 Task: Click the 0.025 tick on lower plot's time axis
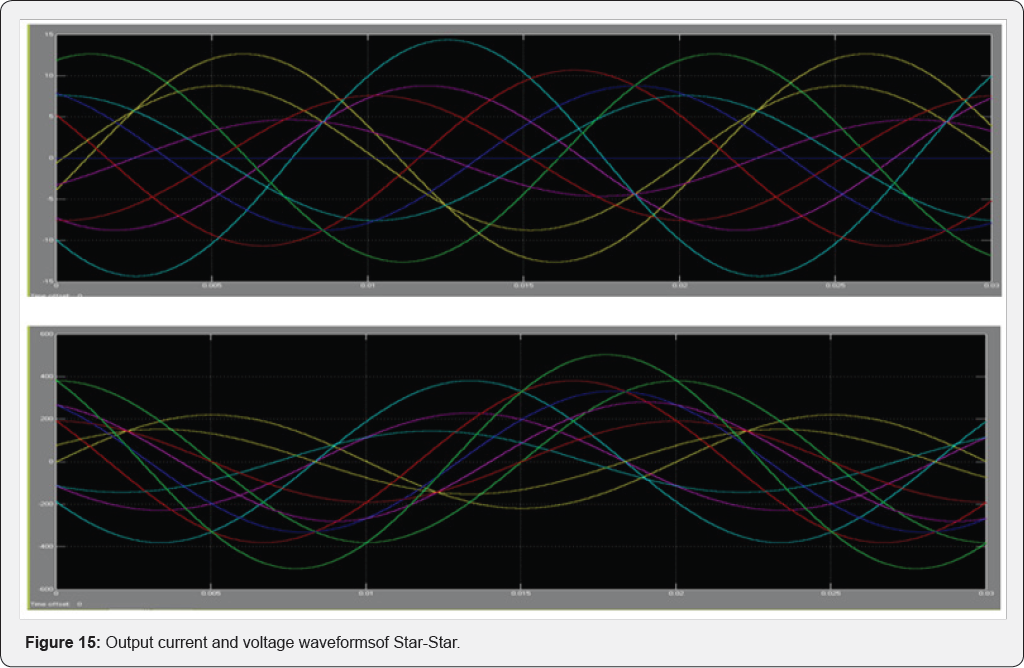pyautogui.click(x=835, y=593)
